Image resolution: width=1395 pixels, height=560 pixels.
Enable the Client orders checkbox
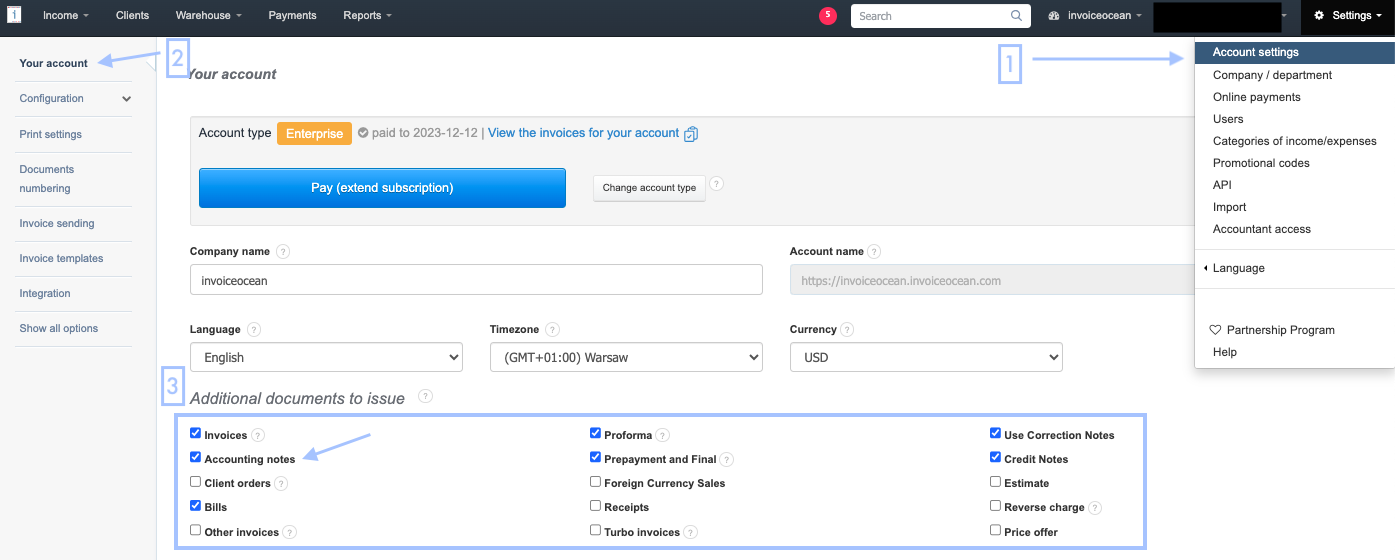coord(196,482)
